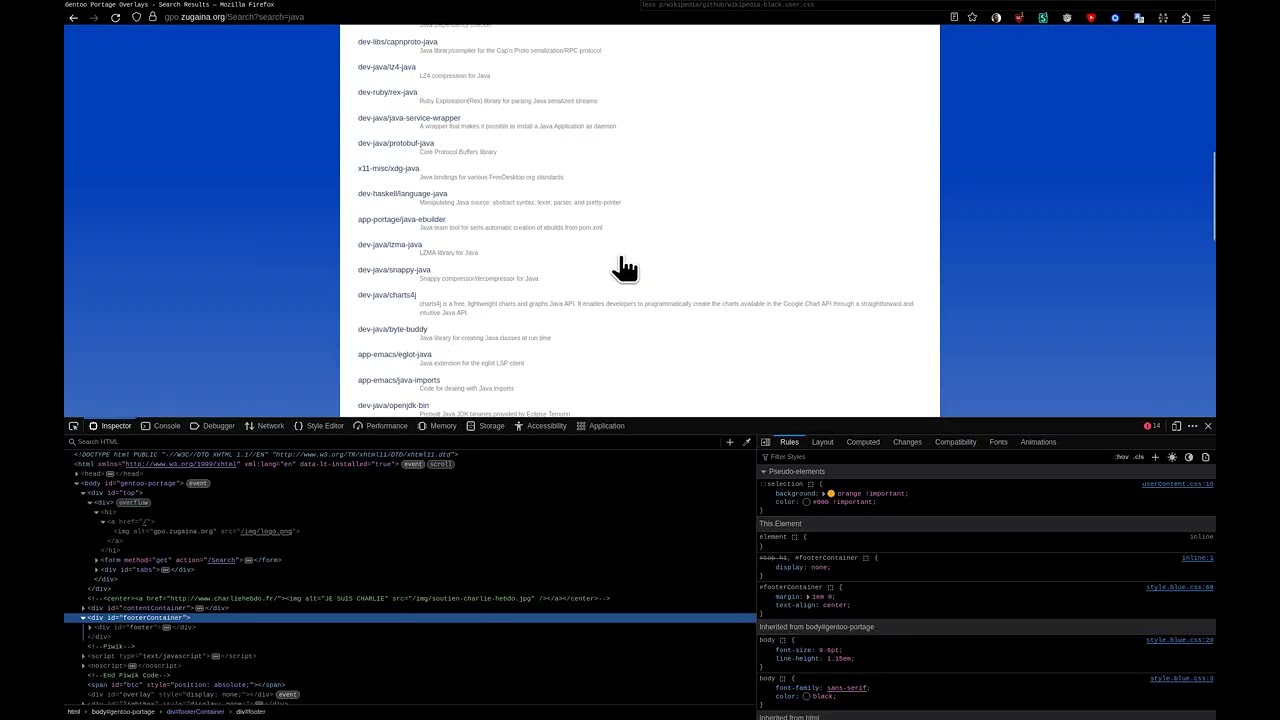Open the userContent.css:16 source link

tap(1178, 484)
